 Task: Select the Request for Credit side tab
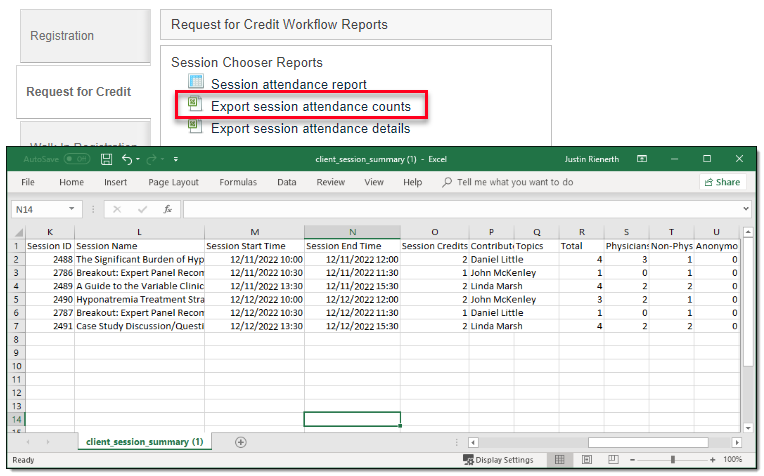[84, 92]
